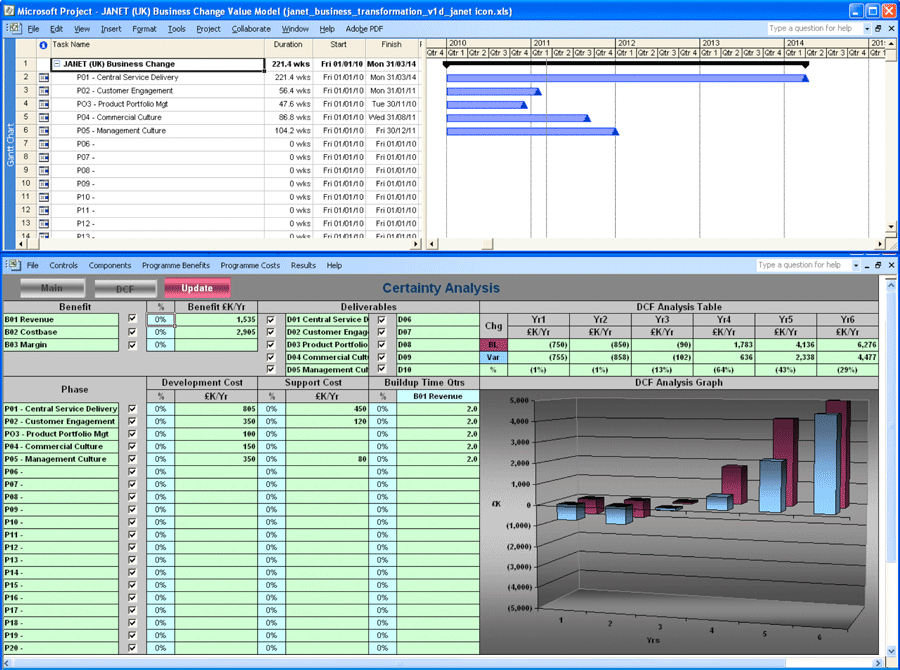Uncheck the B01 Revenue benefit checkbox

click(133, 319)
